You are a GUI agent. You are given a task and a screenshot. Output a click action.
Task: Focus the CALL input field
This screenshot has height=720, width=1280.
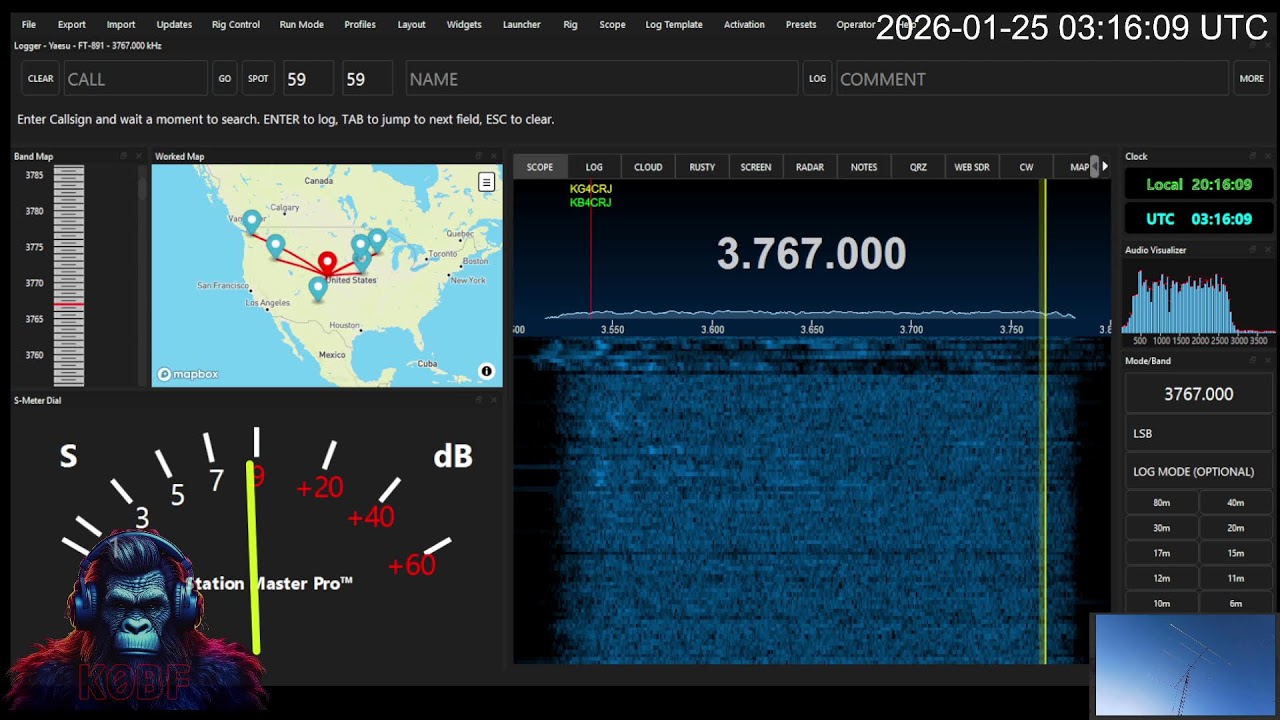[x=135, y=79]
